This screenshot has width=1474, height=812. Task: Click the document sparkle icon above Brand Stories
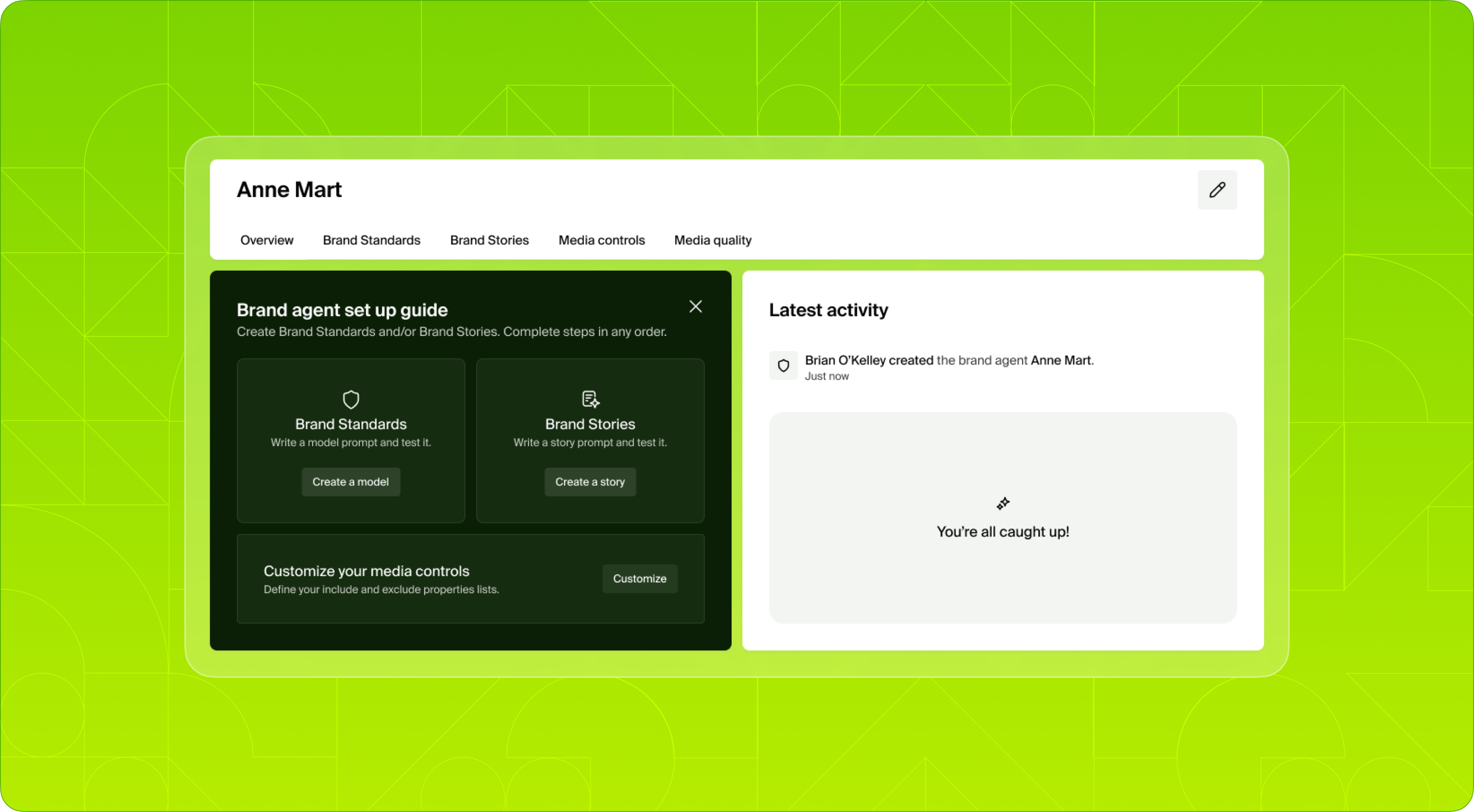click(590, 399)
